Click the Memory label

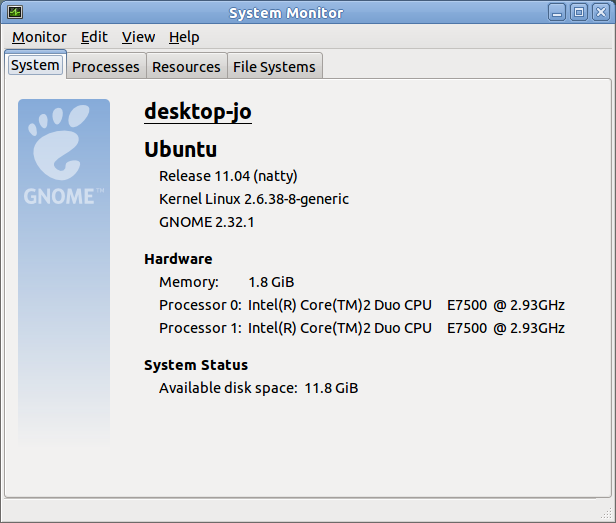[189, 282]
